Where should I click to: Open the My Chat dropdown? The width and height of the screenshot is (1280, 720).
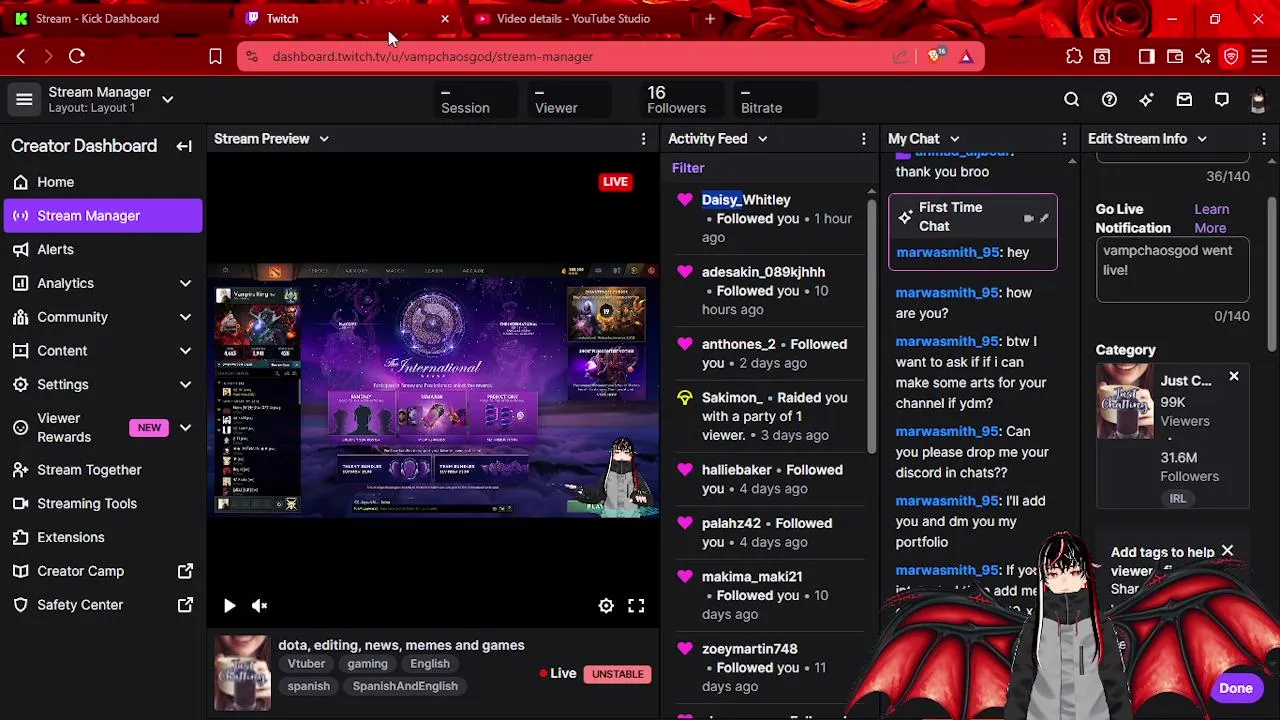click(954, 139)
